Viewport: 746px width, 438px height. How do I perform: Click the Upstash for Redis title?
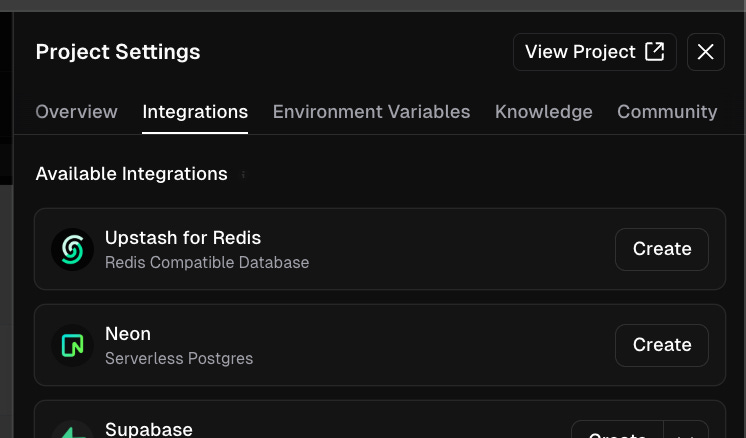(x=183, y=238)
